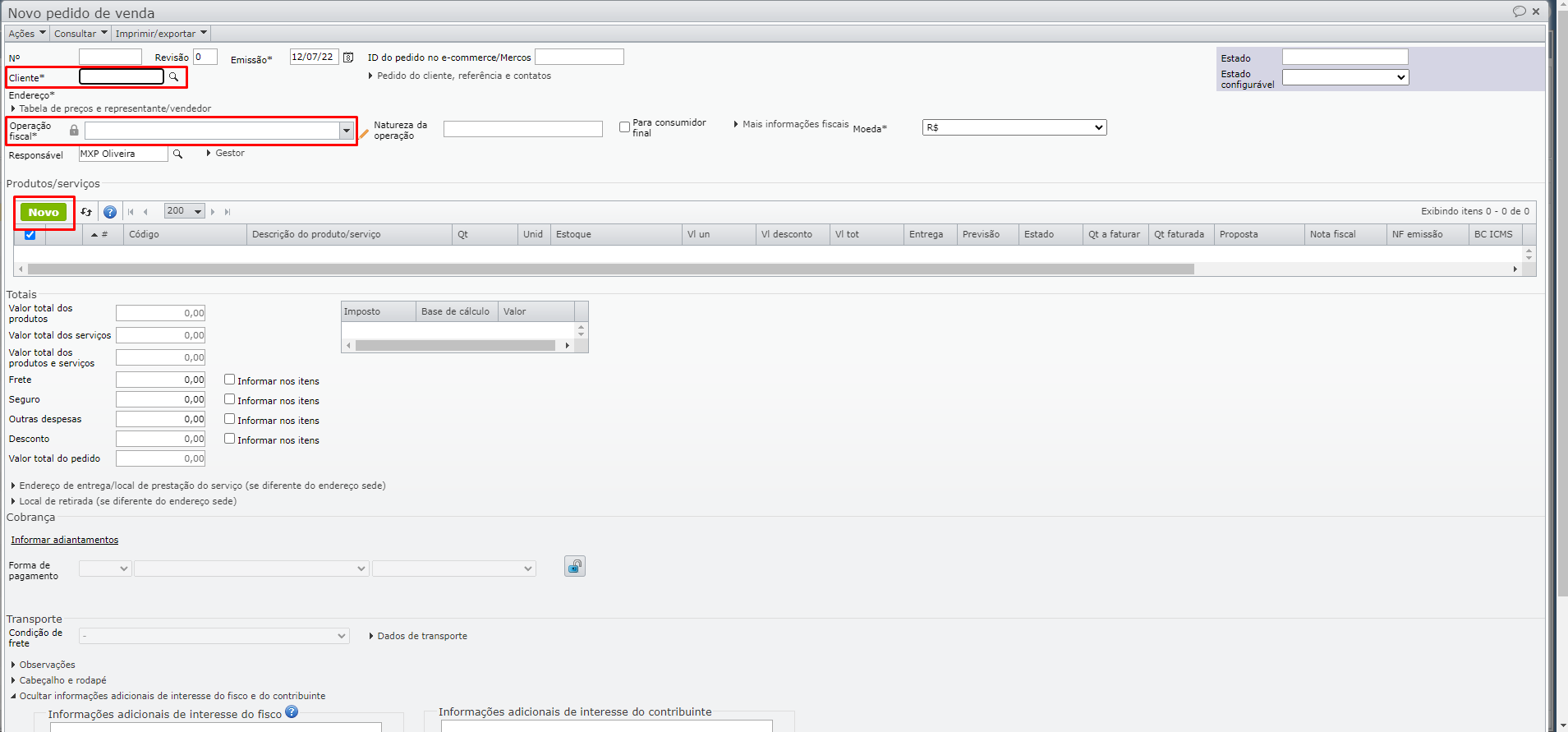Enable Informar nos itens for Desconto
The image size is (1568, 732).
pos(230,439)
